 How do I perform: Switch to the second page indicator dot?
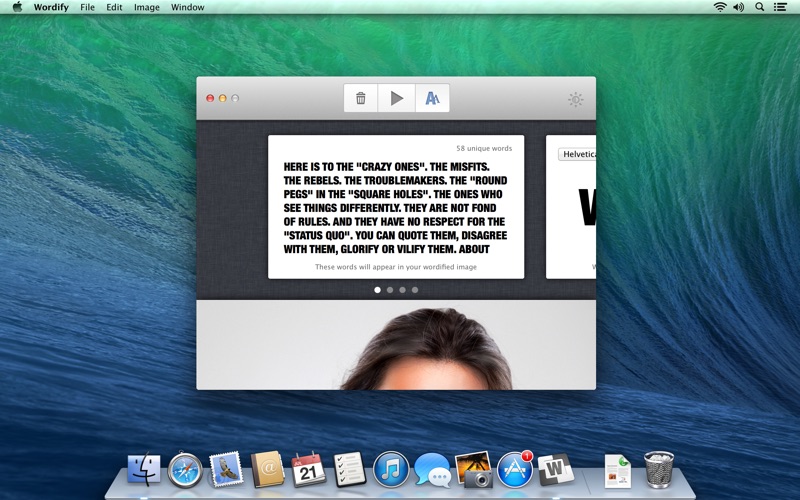(x=390, y=290)
